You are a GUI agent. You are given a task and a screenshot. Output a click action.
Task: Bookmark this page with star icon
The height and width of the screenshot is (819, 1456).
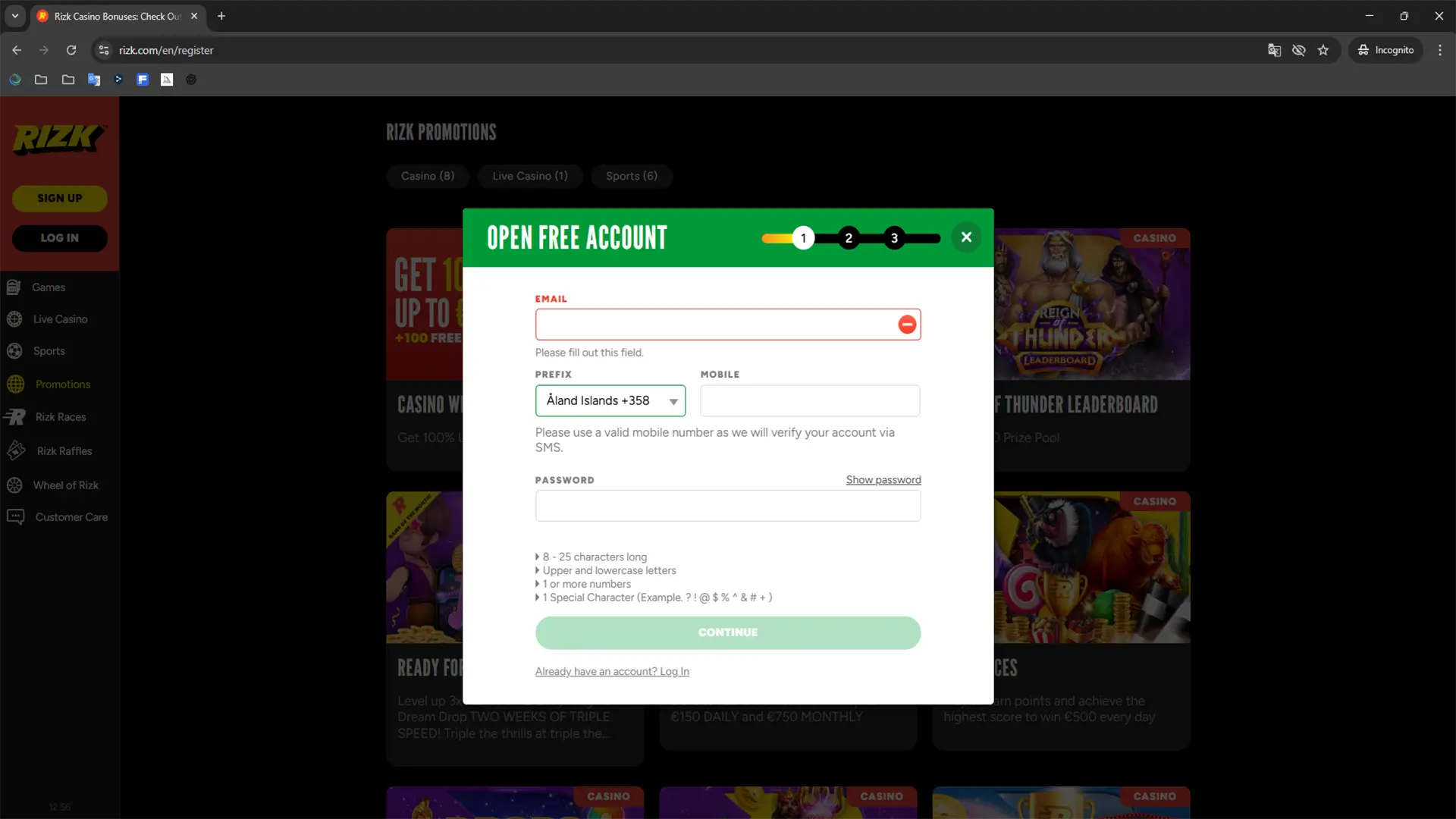pyautogui.click(x=1323, y=50)
